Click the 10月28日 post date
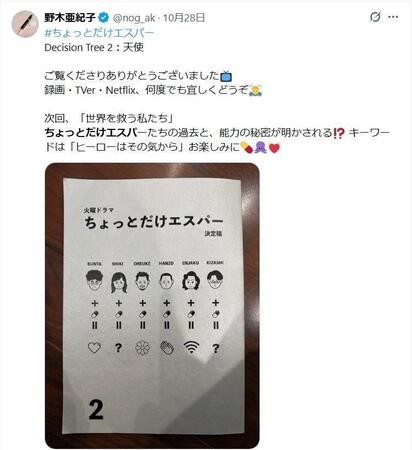This screenshot has height=450, width=412. coord(184,18)
